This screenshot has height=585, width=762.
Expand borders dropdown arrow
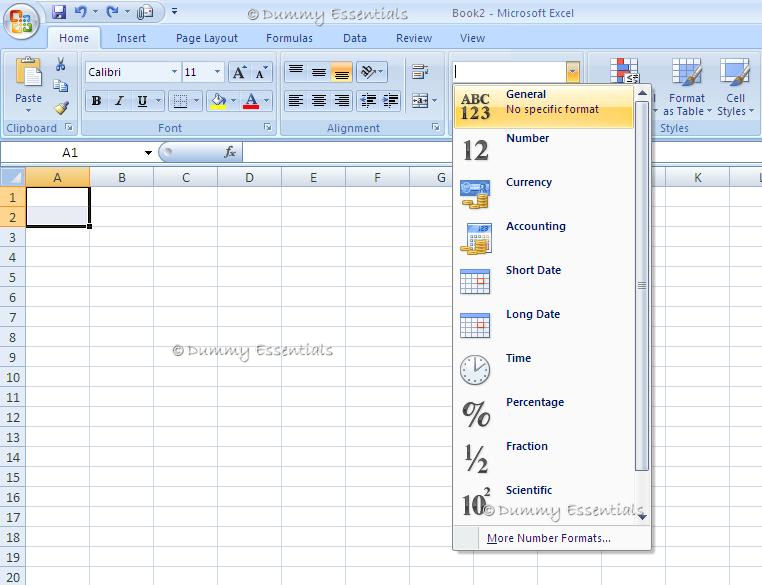tap(196, 101)
